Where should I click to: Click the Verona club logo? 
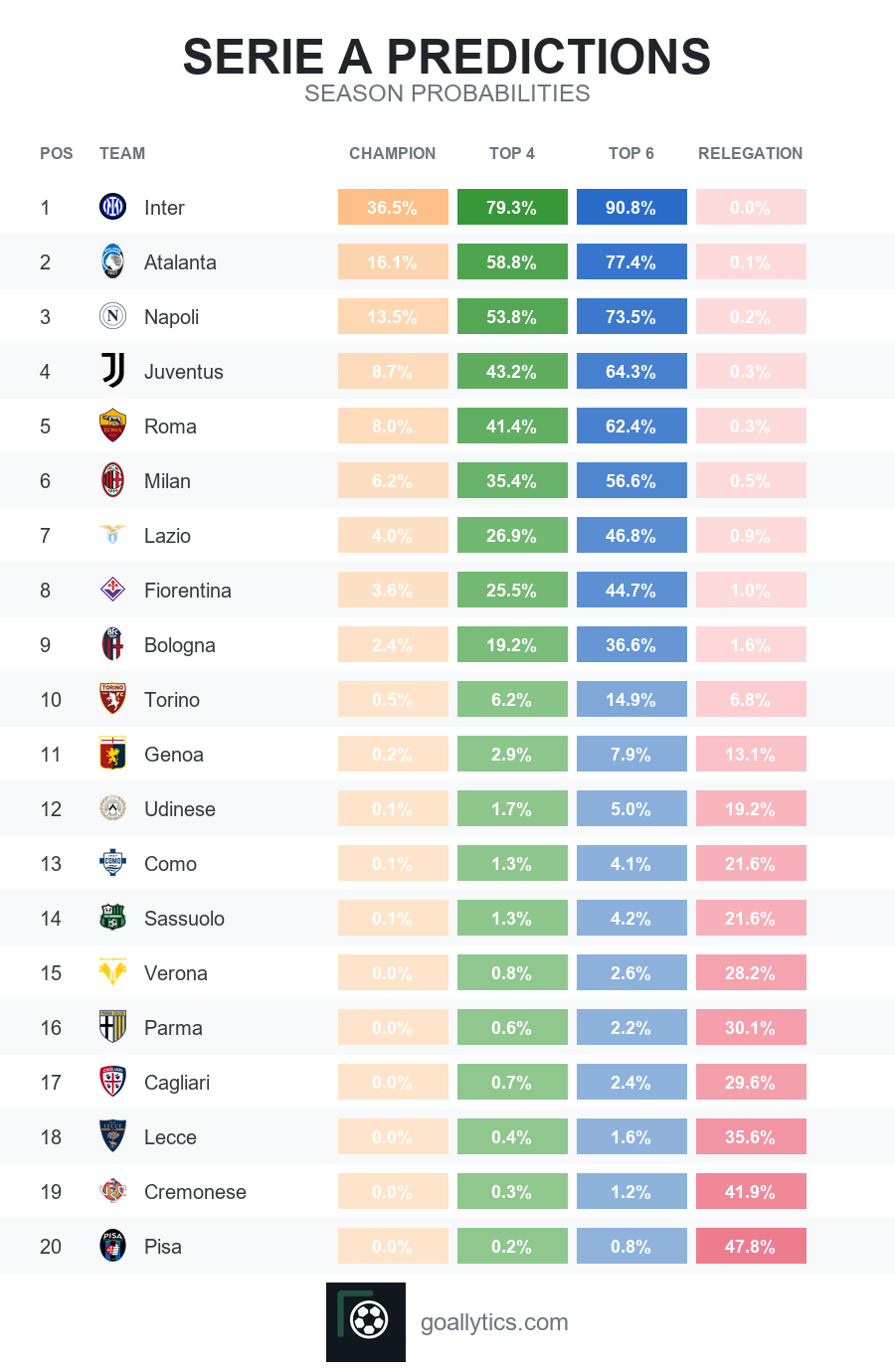click(113, 971)
